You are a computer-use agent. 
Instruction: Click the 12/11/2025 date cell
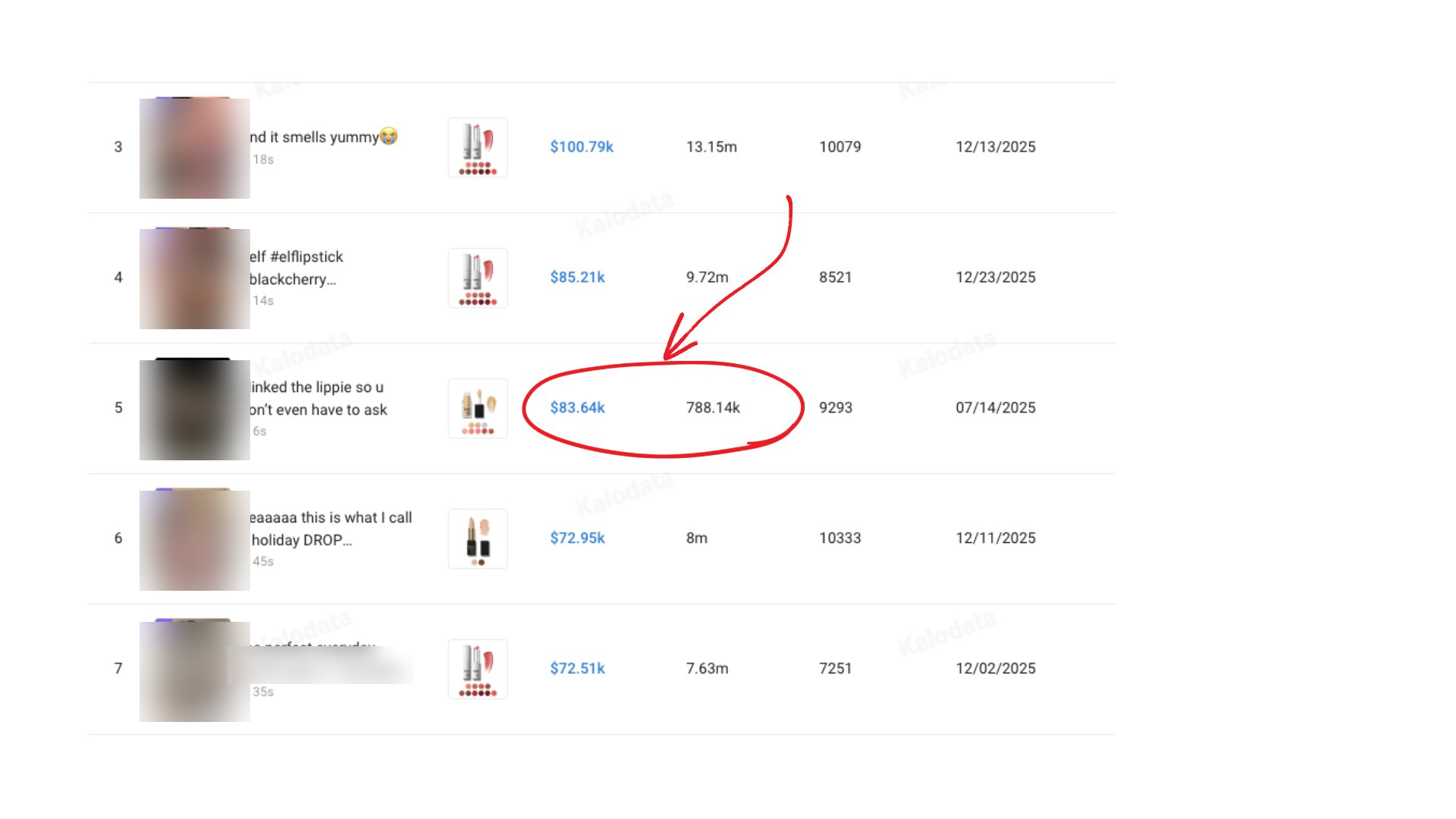pyautogui.click(x=996, y=538)
